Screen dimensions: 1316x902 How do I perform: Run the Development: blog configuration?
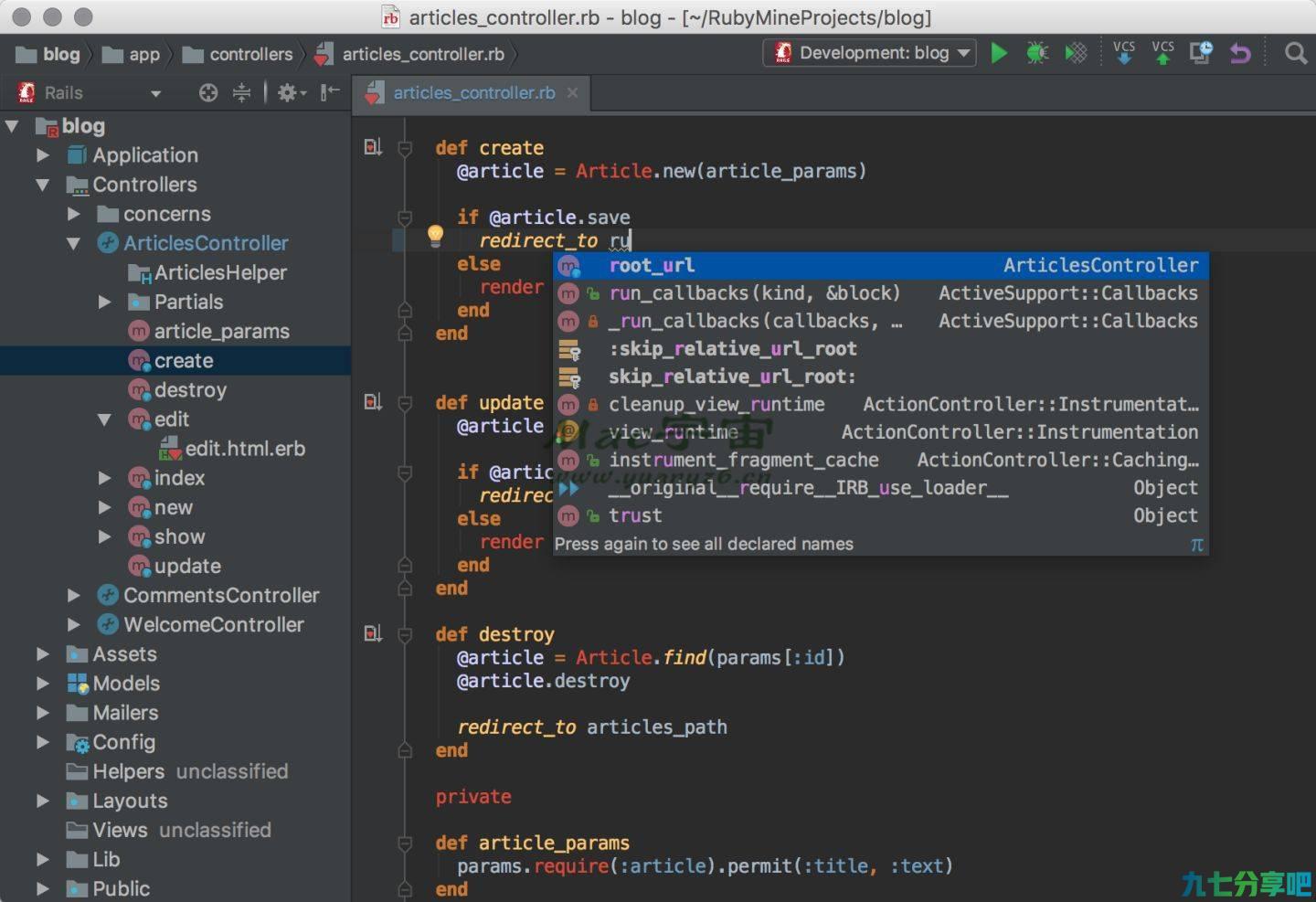999,53
